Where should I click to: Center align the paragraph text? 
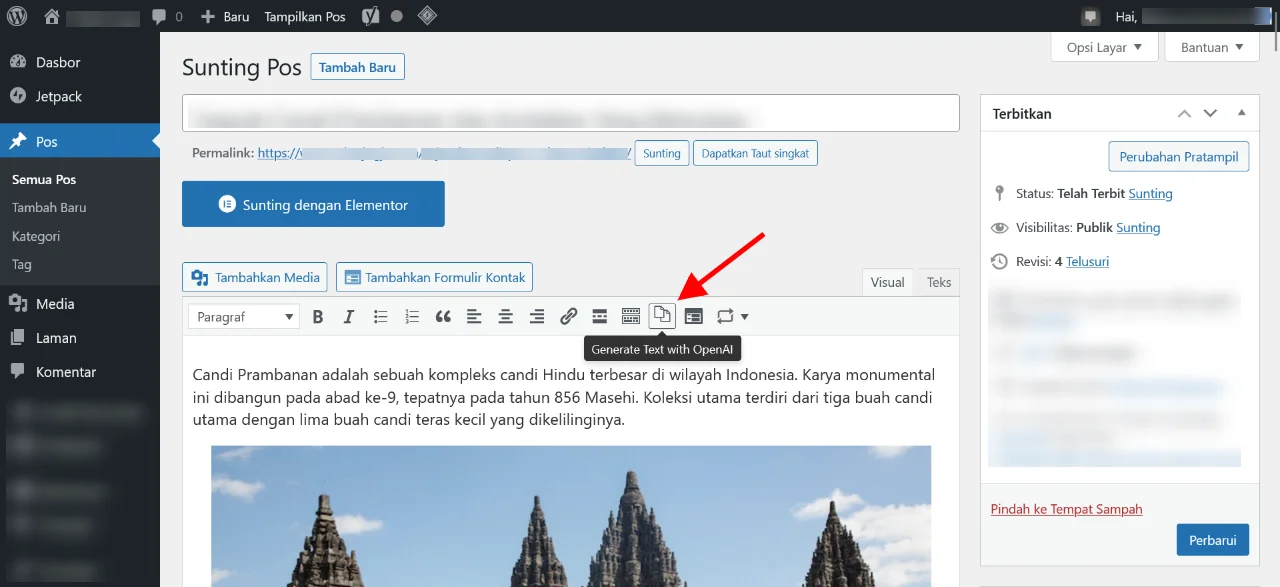506,317
